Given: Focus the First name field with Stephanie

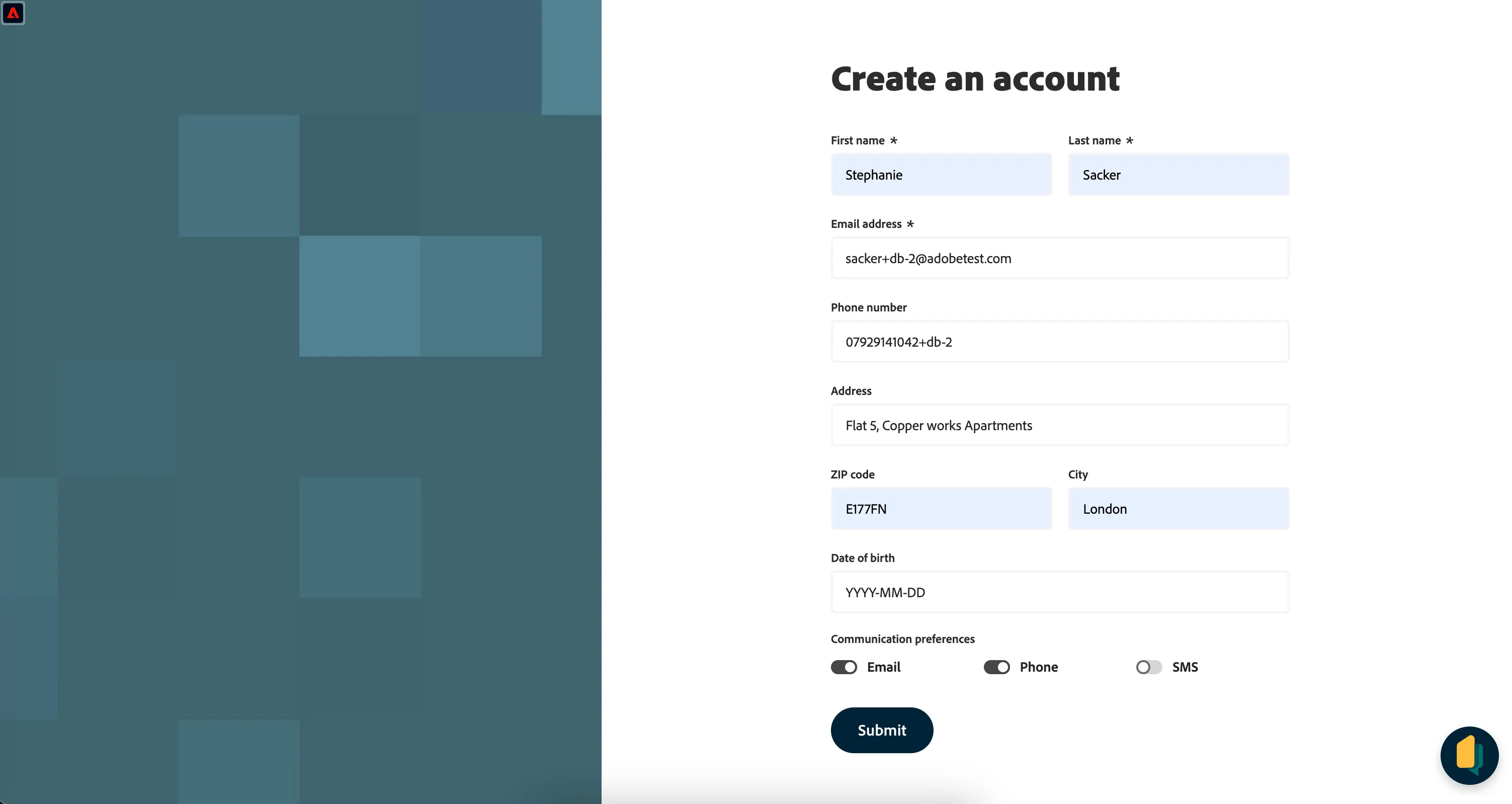Looking at the screenshot, I should (x=941, y=175).
